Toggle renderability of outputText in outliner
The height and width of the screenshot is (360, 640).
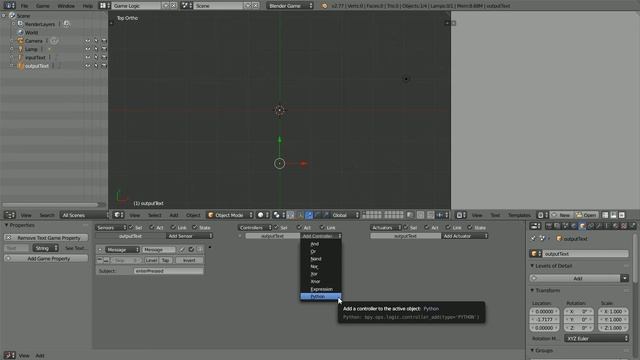(104, 66)
